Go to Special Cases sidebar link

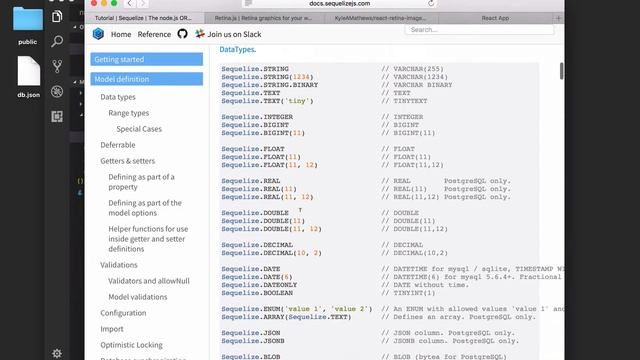click(x=139, y=129)
